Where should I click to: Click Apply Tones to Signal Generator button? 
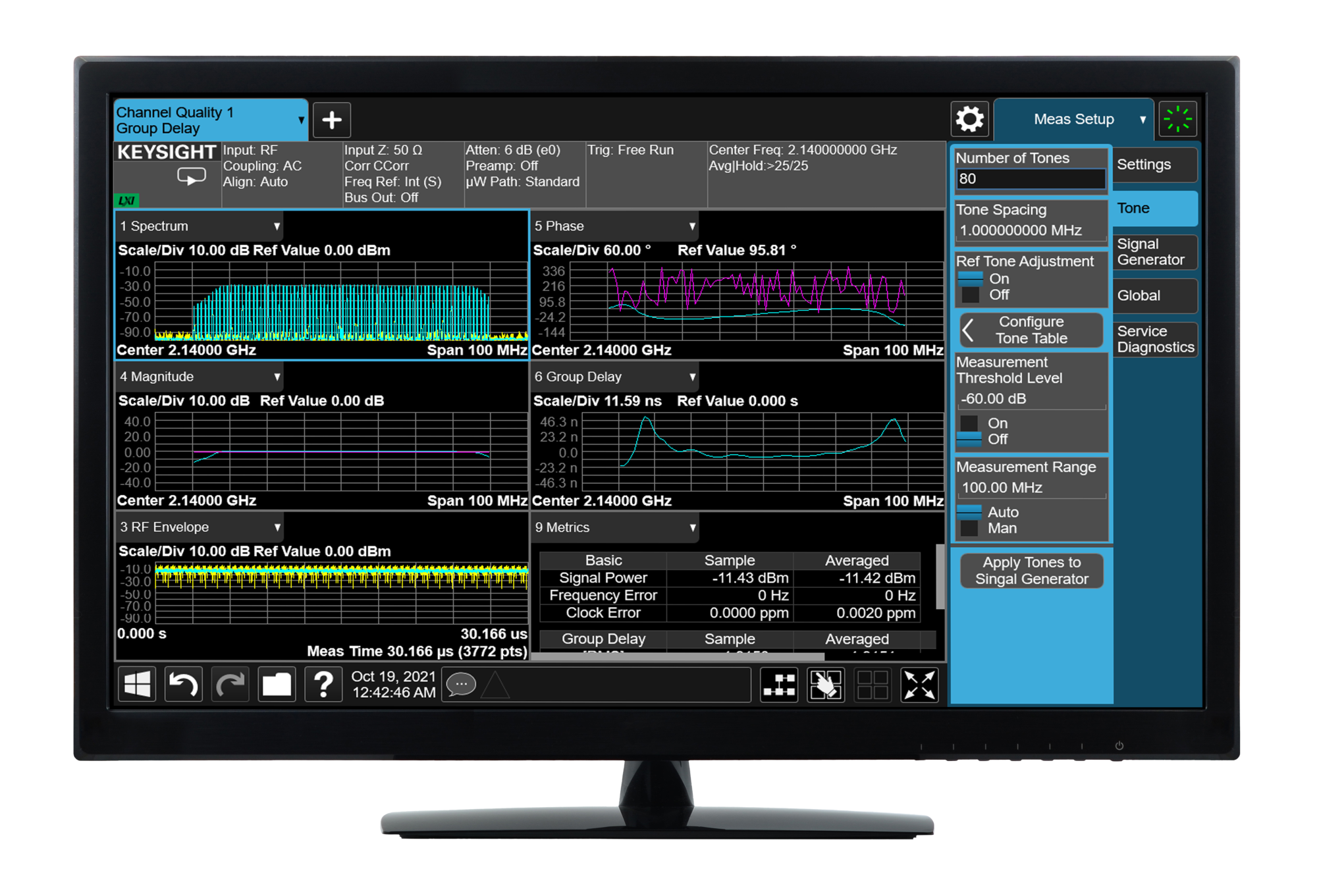coord(1031,571)
